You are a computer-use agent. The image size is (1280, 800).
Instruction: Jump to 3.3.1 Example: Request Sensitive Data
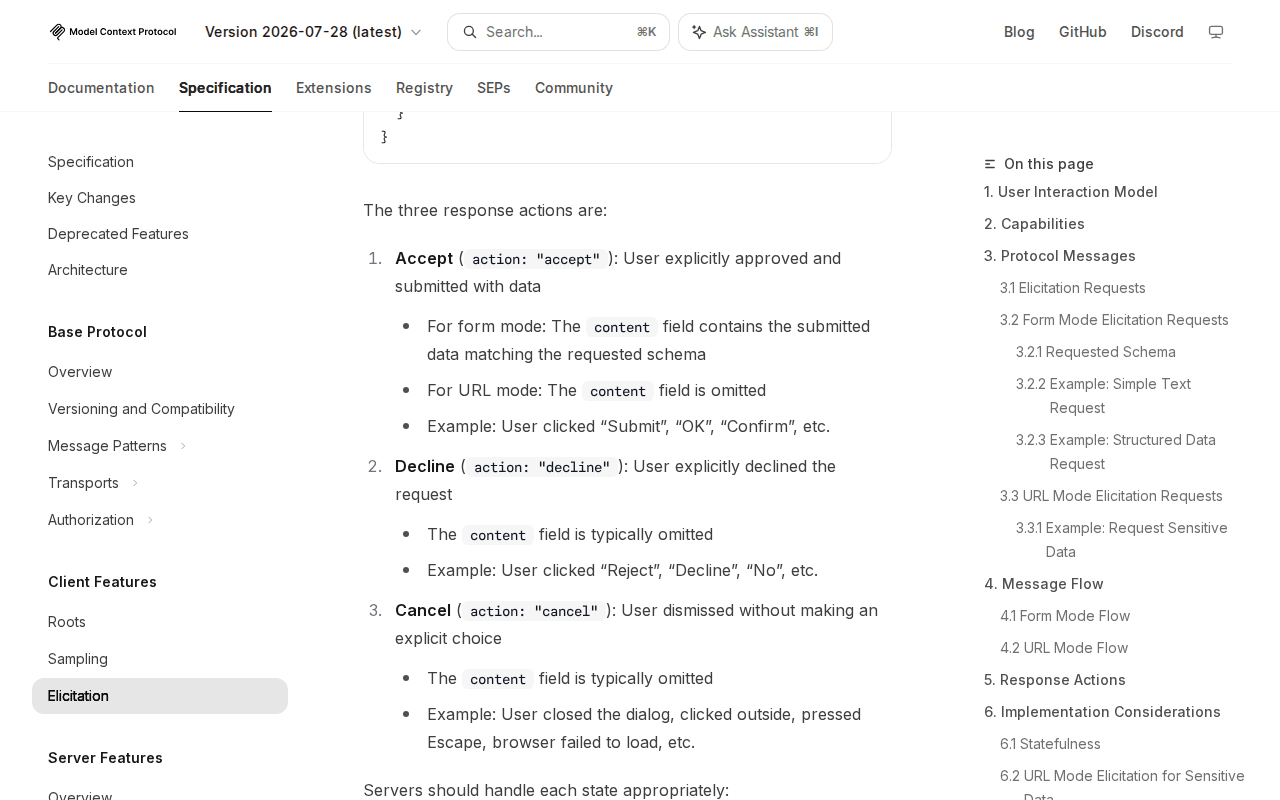1122,540
